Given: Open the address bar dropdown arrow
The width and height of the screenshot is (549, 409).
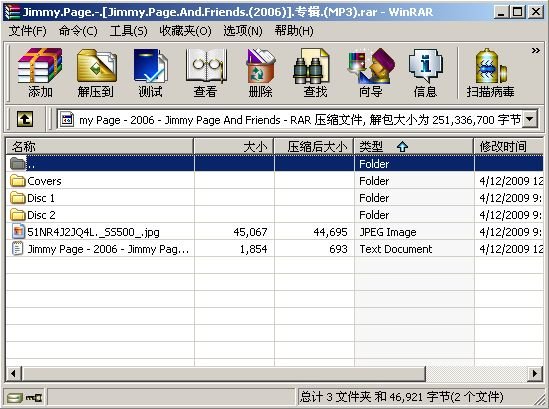Looking at the screenshot, I should [530, 119].
